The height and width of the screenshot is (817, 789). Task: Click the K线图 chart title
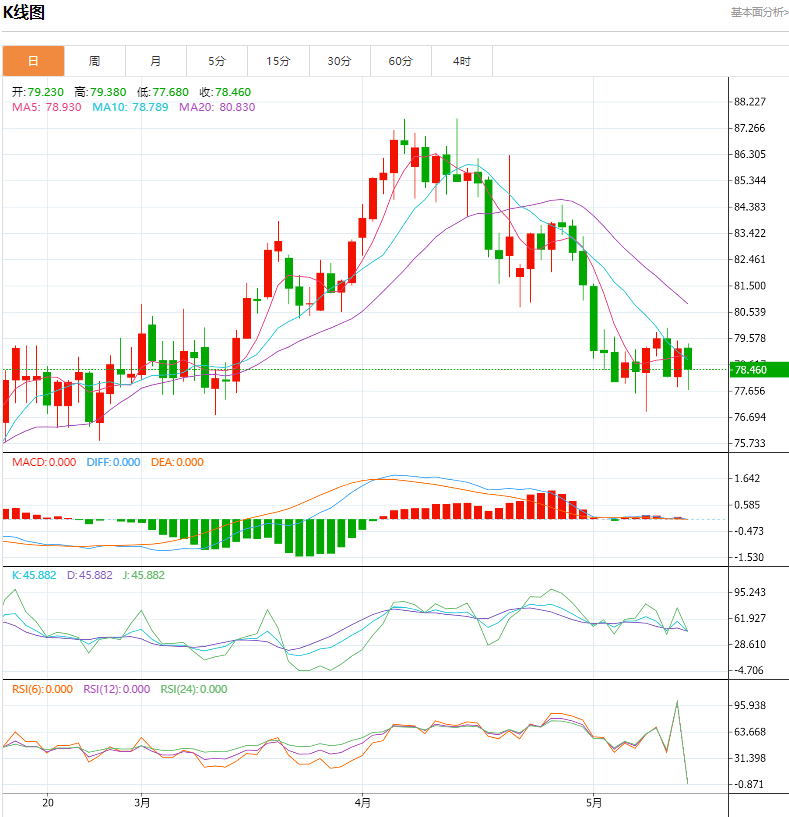click(x=24, y=12)
